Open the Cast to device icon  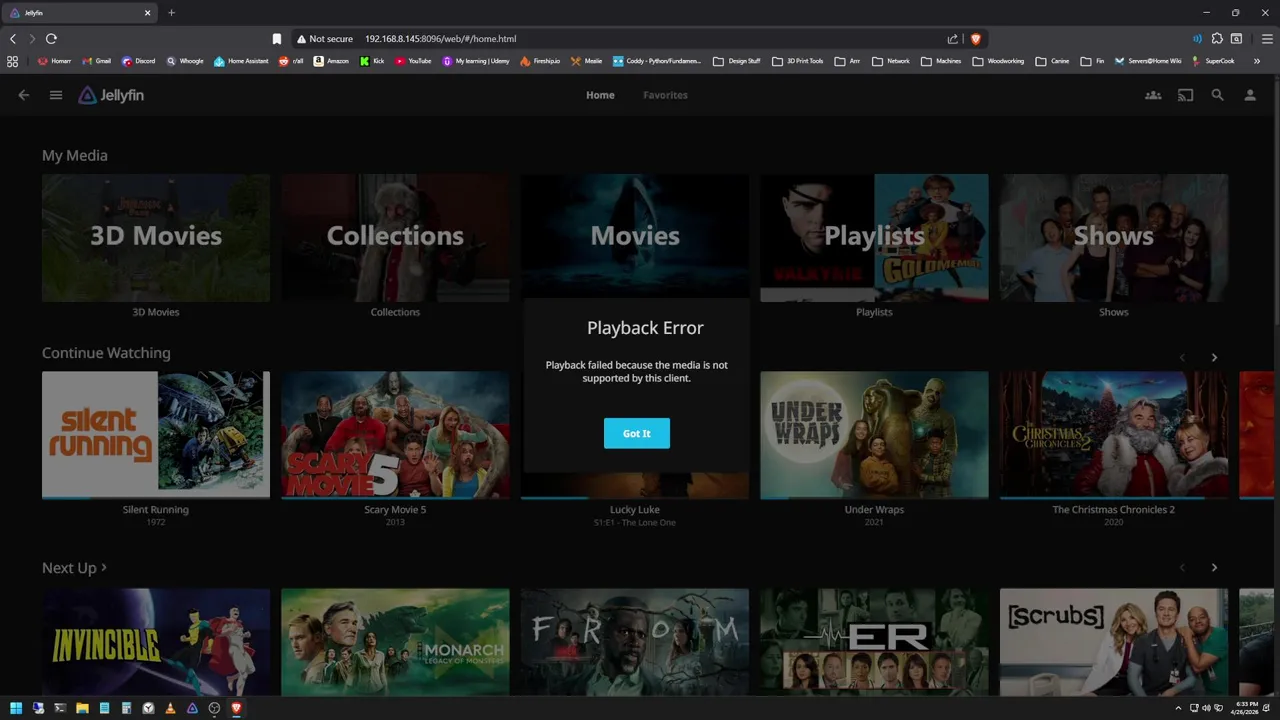1185,95
